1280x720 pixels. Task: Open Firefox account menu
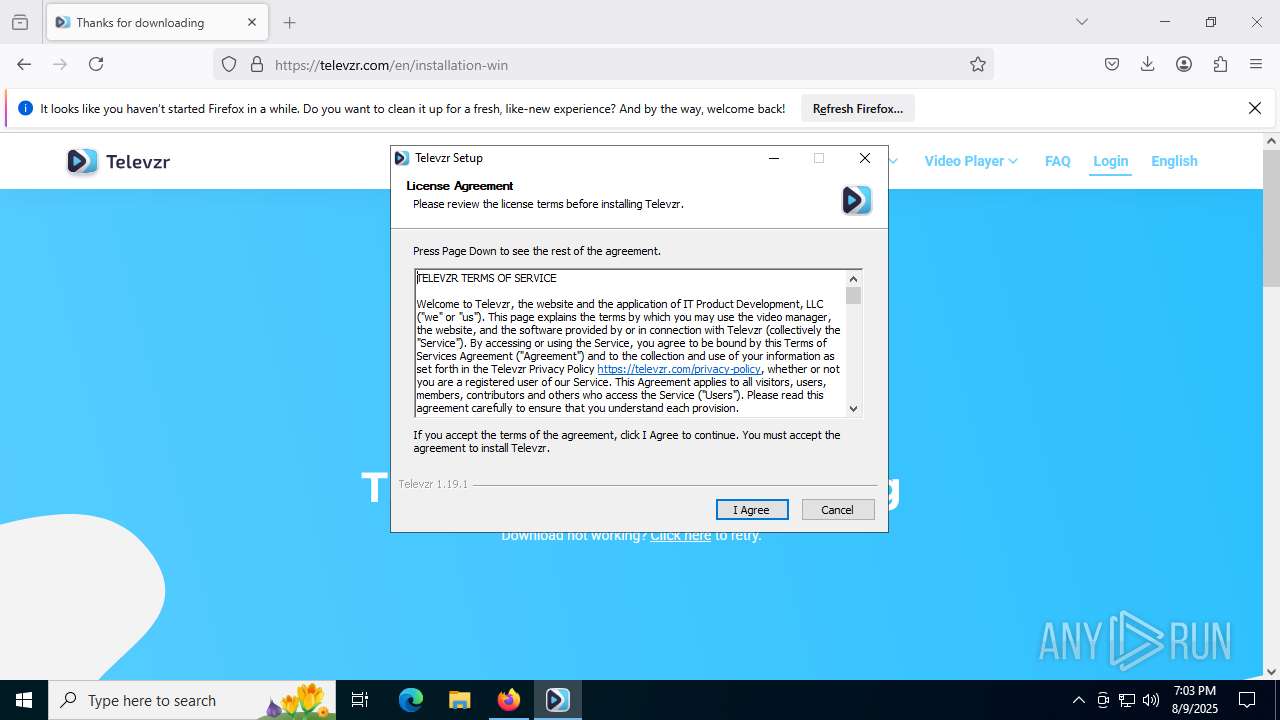[1184, 64]
